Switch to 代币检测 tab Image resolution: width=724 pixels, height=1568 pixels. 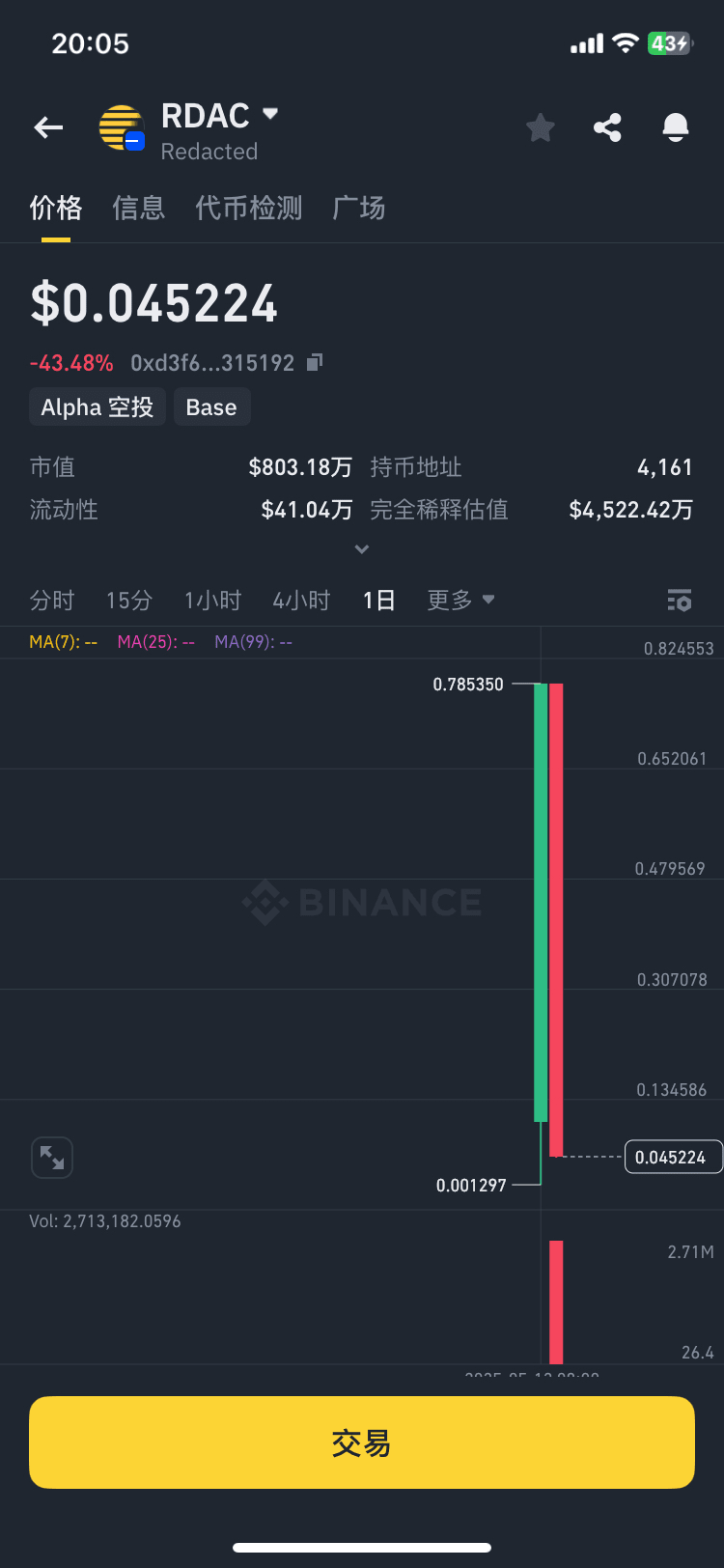tap(248, 208)
